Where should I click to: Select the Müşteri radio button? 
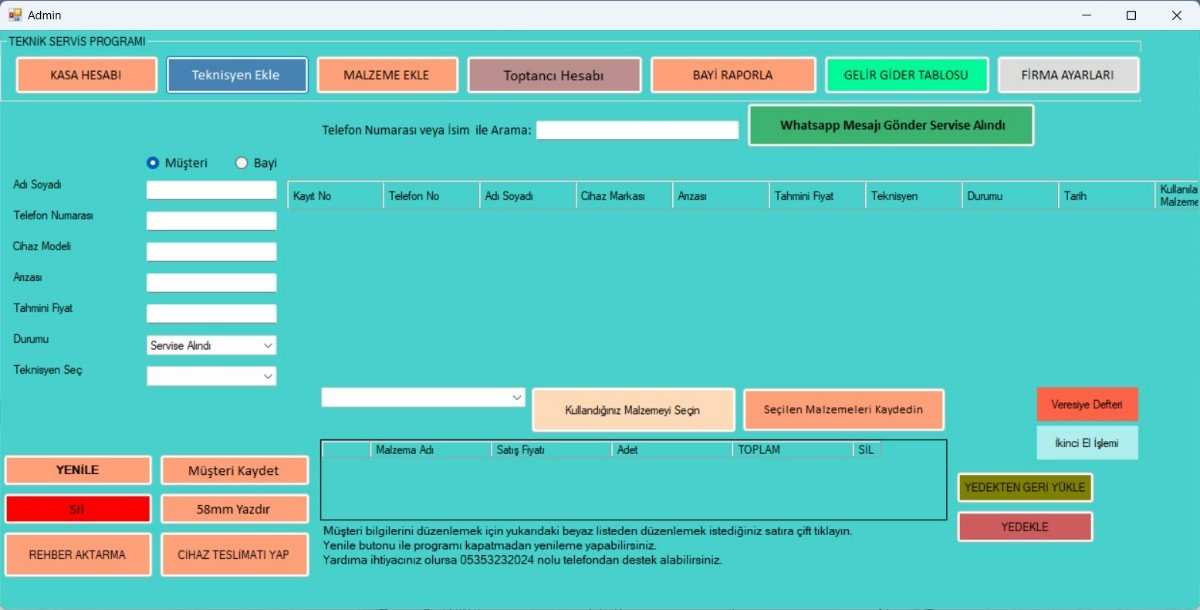point(153,162)
